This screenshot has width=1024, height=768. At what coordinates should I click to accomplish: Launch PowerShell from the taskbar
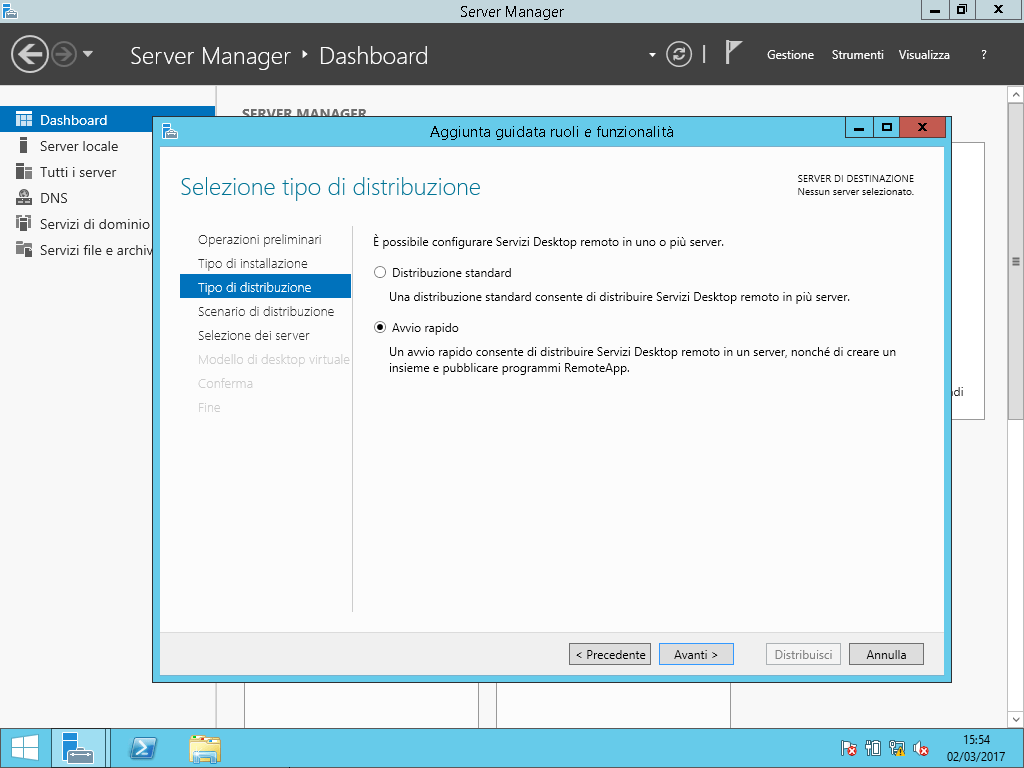(144, 748)
